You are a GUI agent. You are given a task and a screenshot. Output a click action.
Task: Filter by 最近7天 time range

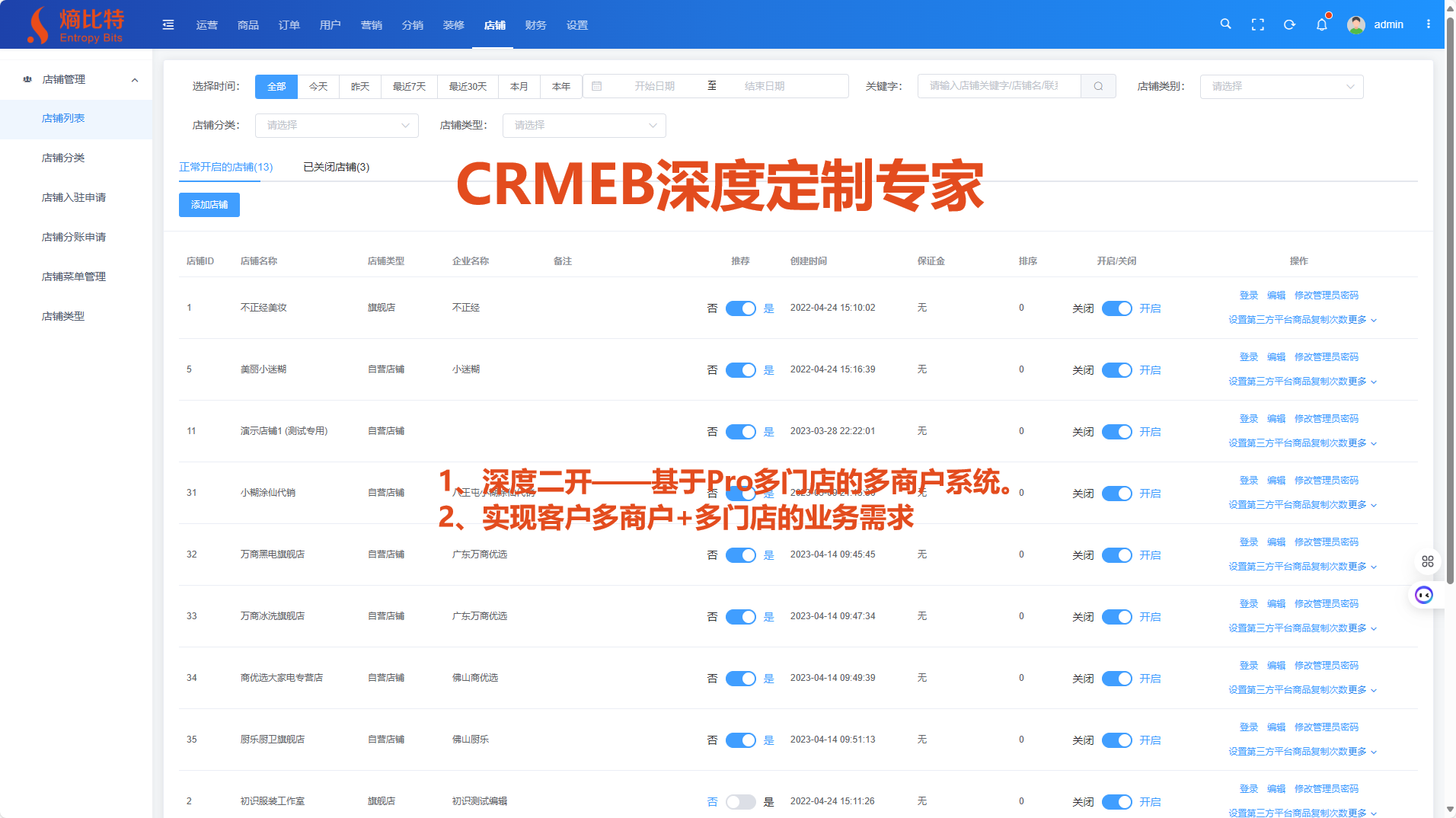(x=410, y=86)
